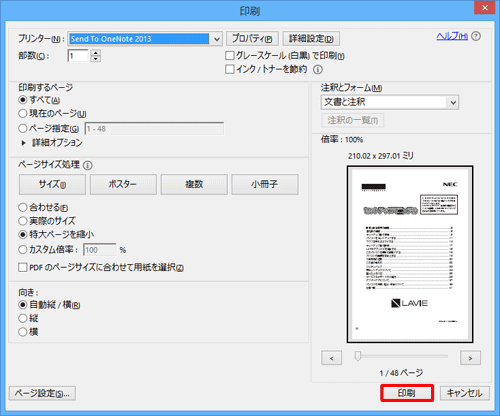Enable グレースケール (白黒) で印刷 checkbox
The width and height of the screenshot is (500, 416).
(x=230, y=55)
